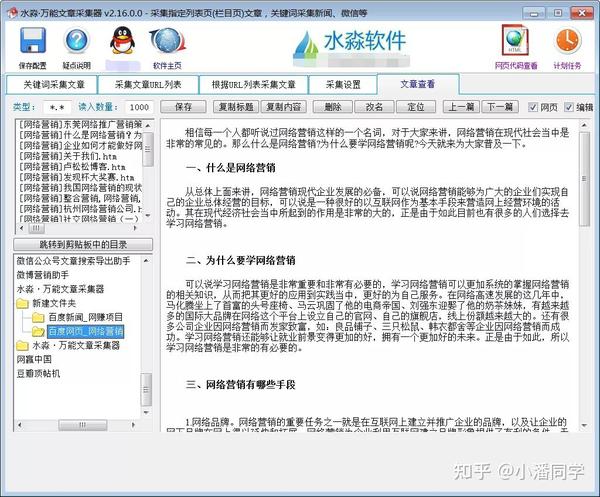Open the software homepage globe icon
600x497 pixels.
[x=167, y=40]
